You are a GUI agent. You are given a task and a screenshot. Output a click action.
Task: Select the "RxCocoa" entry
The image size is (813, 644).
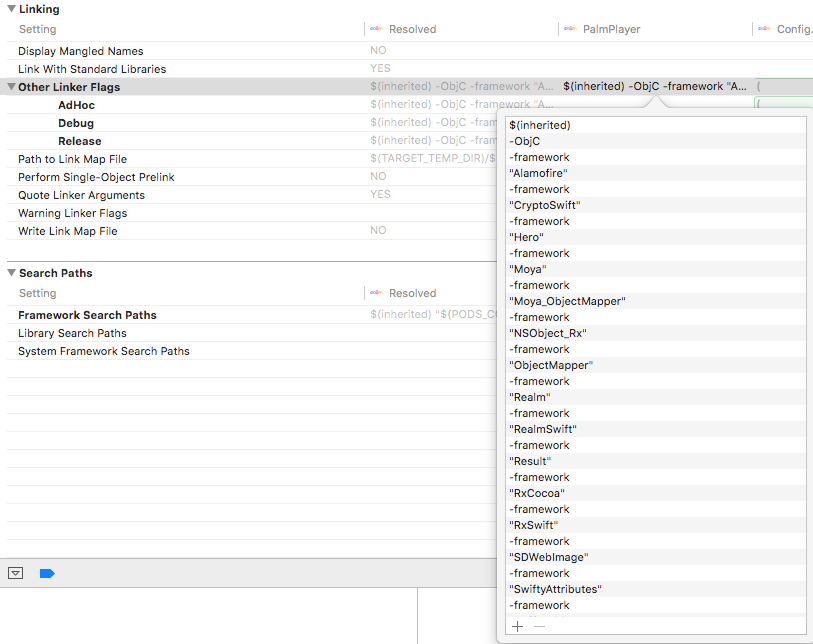tap(655, 493)
